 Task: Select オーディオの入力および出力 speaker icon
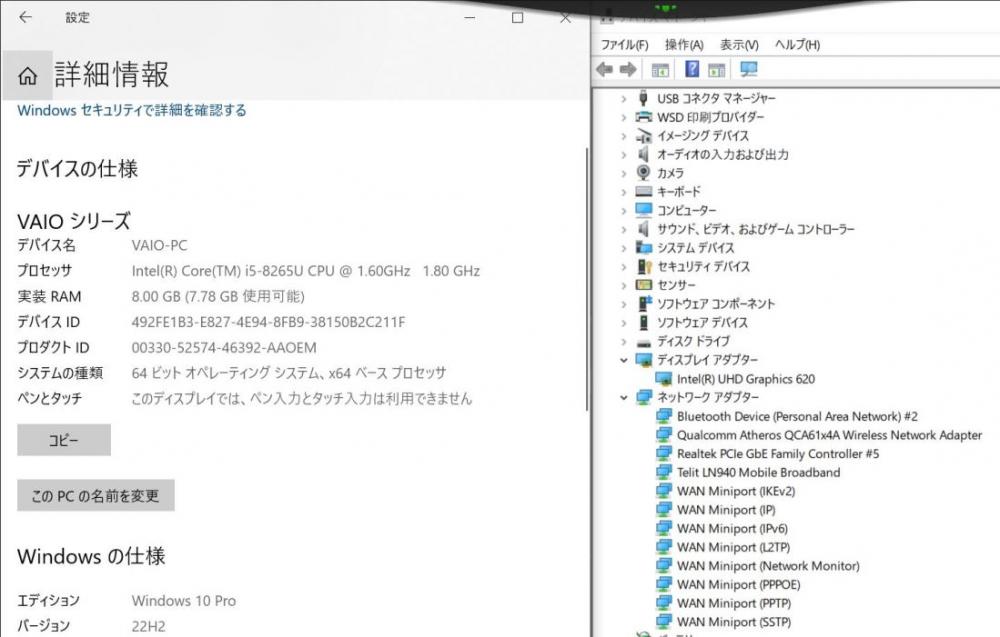(x=643, y=154)
